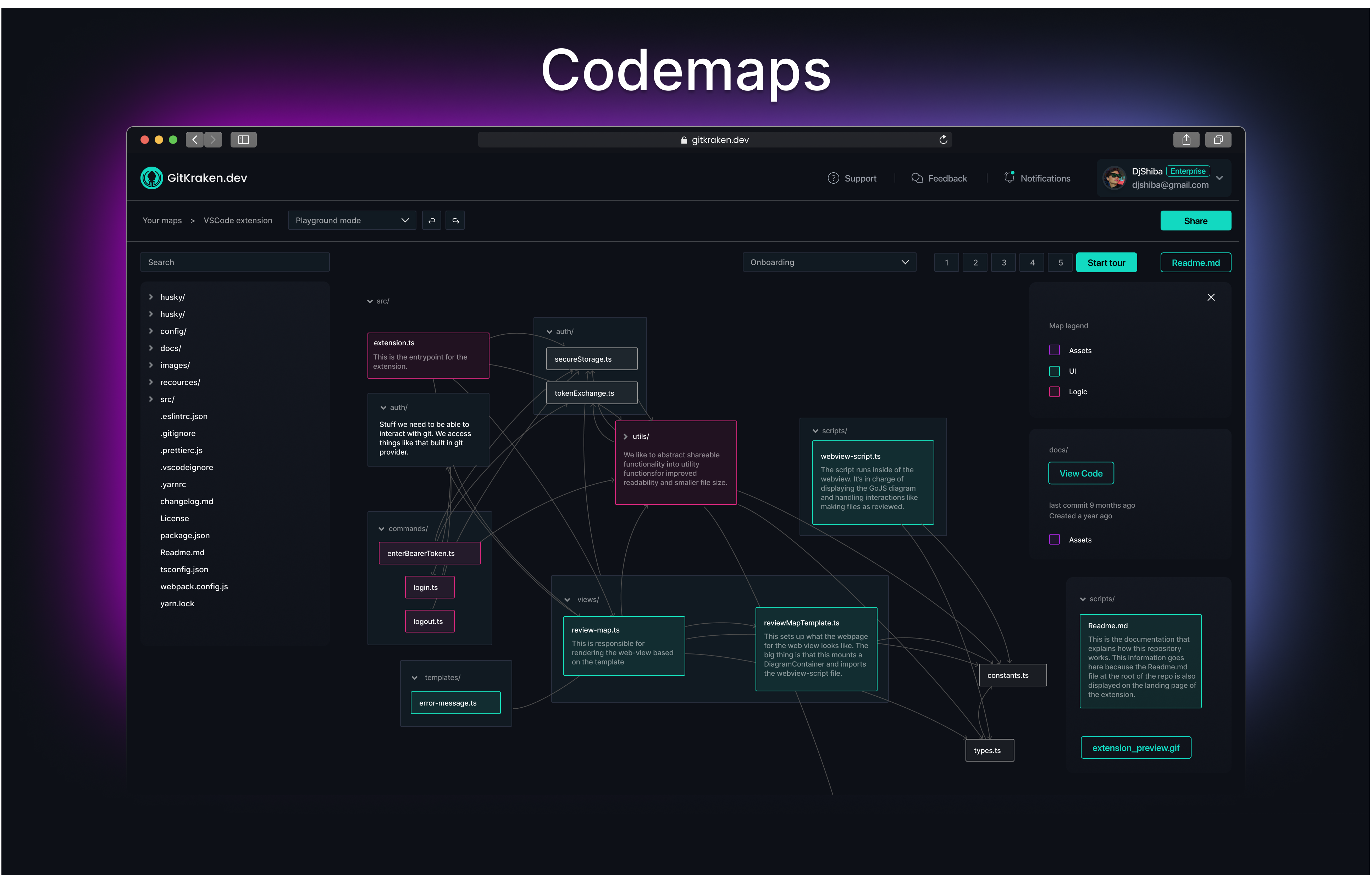
Task: Select the tokenExchange.ts node
Action: 591,393
